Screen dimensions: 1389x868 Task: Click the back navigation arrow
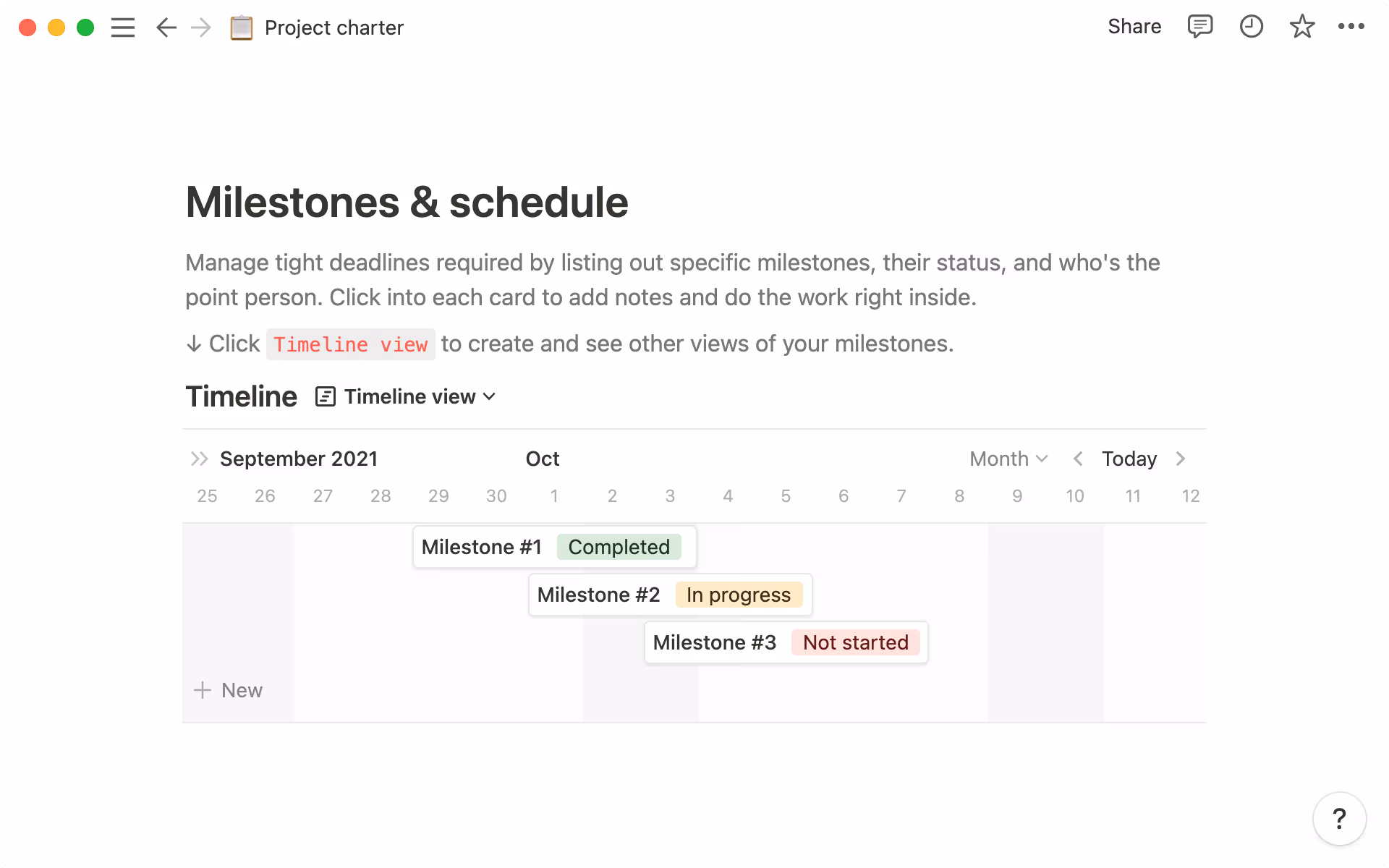(x=166, y=27)
